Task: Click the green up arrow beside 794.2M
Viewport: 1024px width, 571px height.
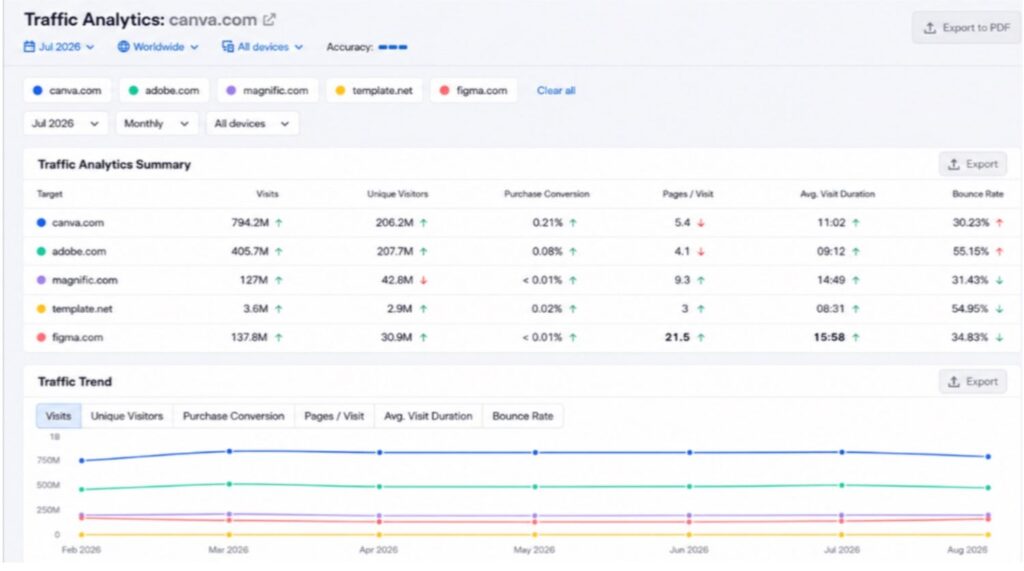Action: tap(279, 223)
